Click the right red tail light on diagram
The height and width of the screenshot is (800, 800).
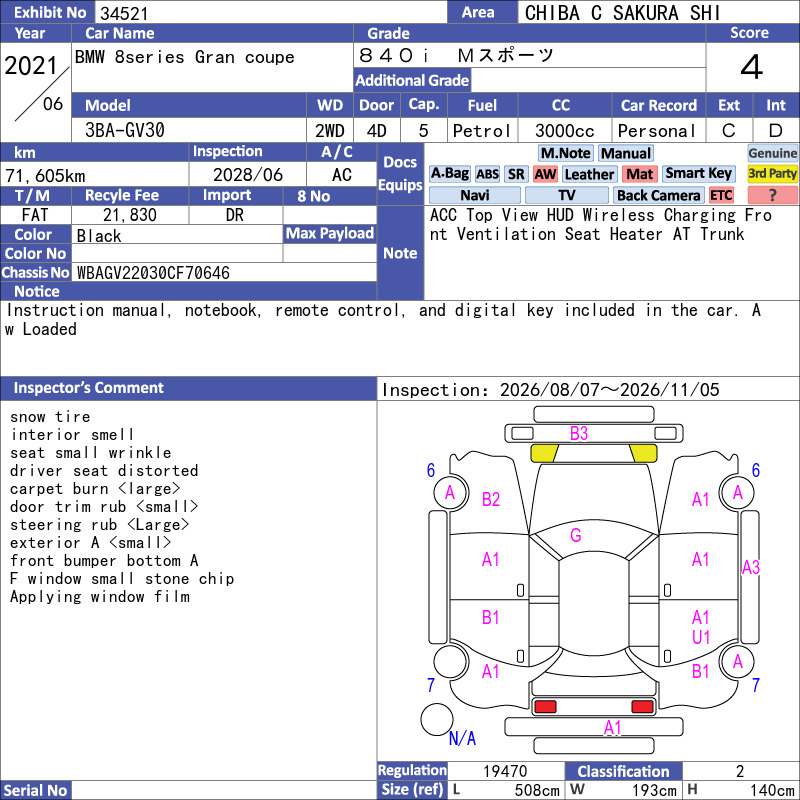point(642,707)
